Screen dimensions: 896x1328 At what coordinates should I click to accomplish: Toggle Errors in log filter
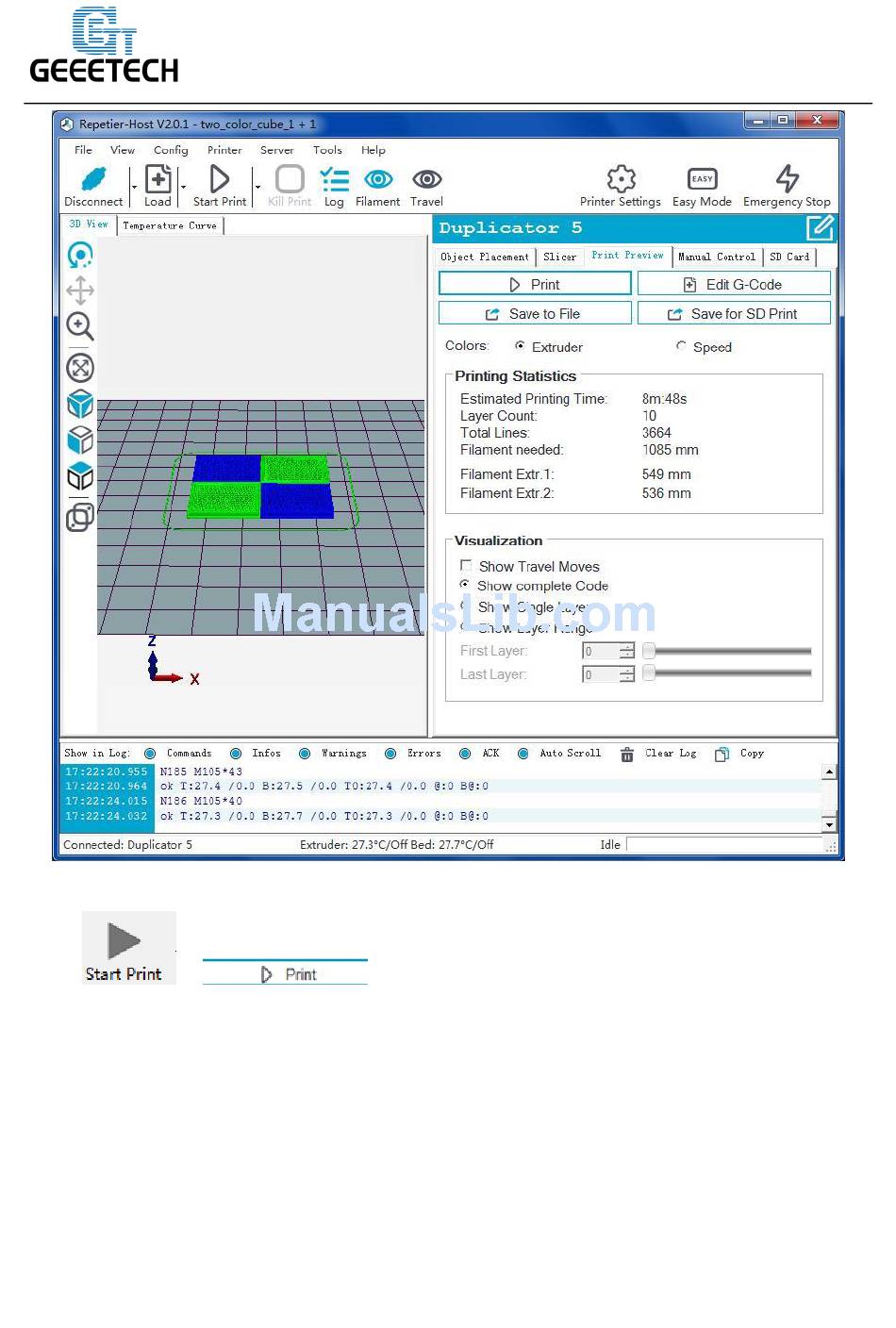(x=390, y=754)
